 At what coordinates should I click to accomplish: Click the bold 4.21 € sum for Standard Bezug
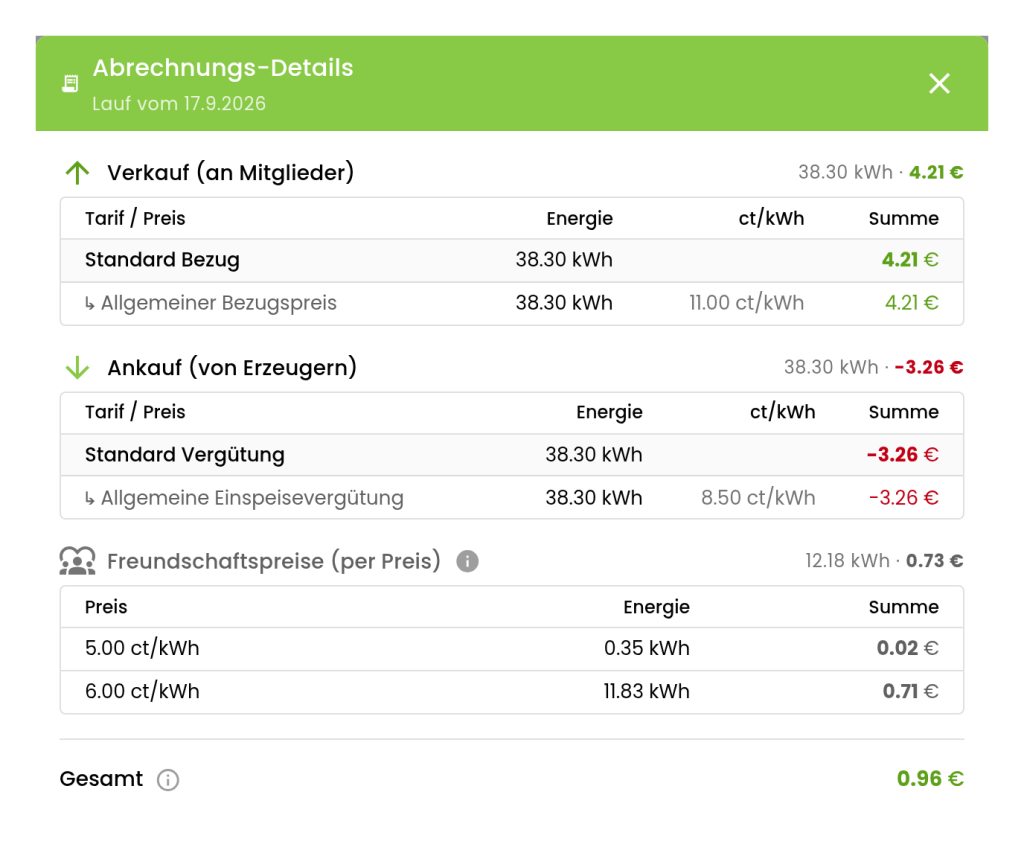coord(910,260)
